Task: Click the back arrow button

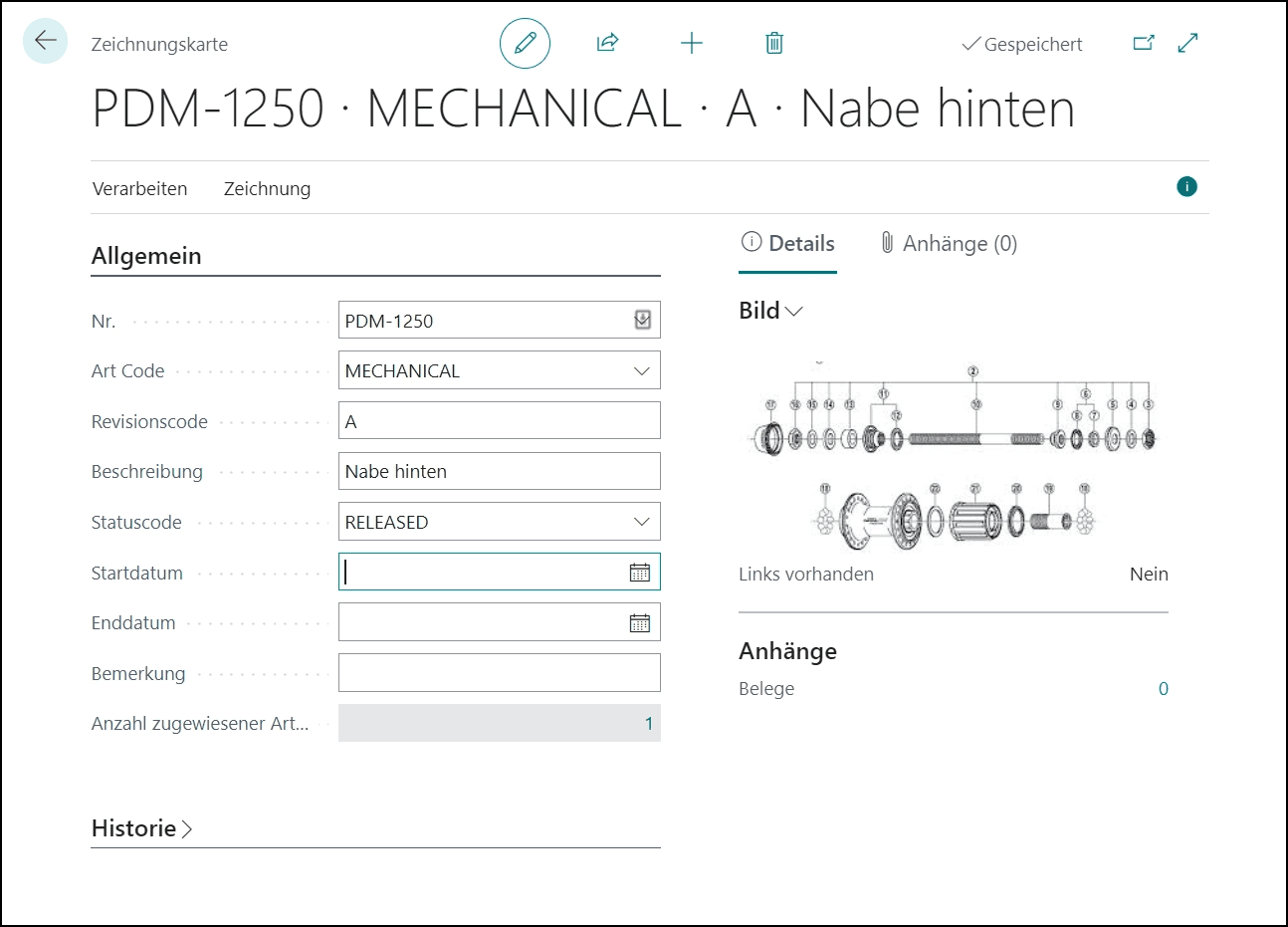Action: coord(45,41)
